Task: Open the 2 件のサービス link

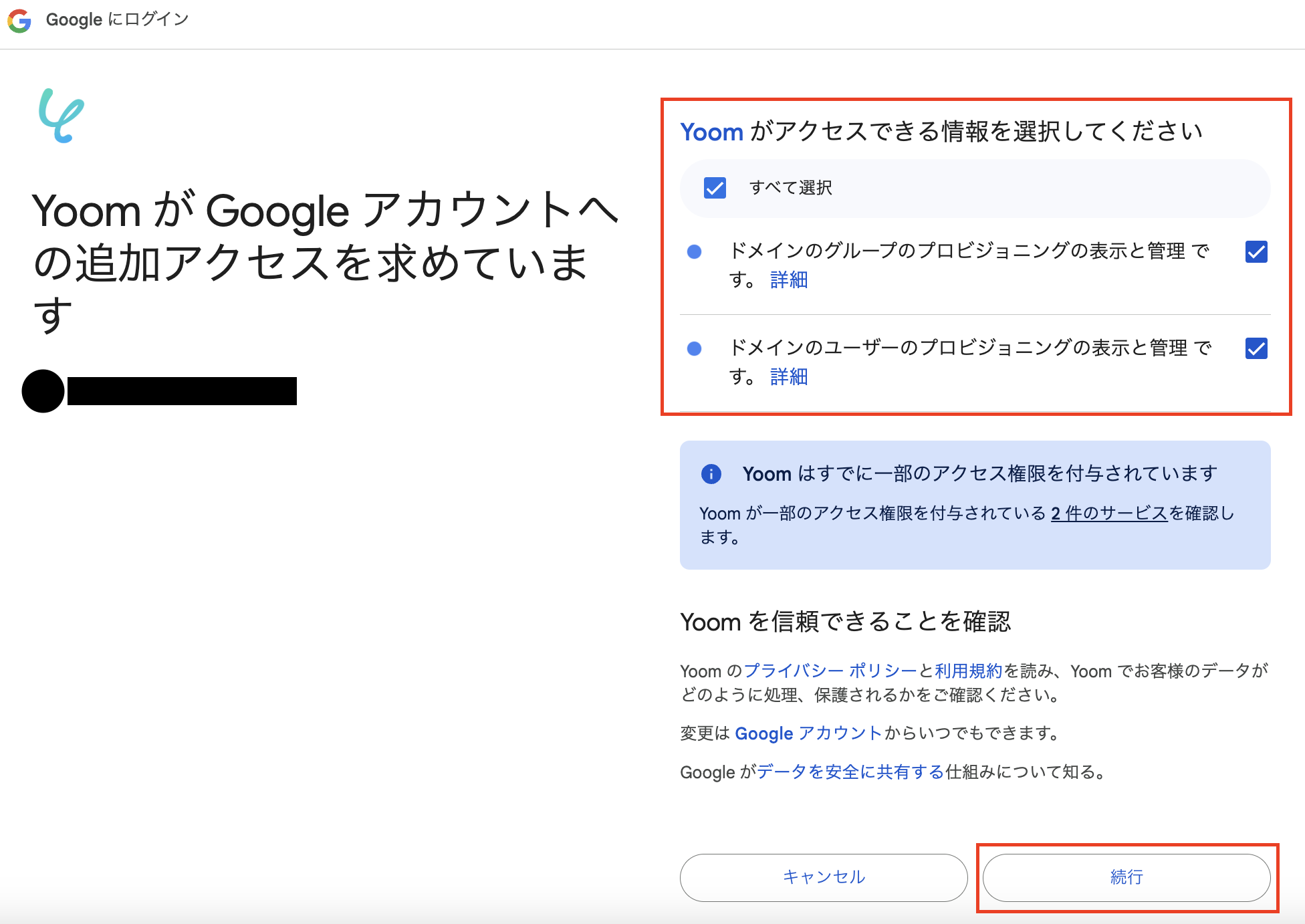Action: pyautogui.click(x=1108, y=513)
